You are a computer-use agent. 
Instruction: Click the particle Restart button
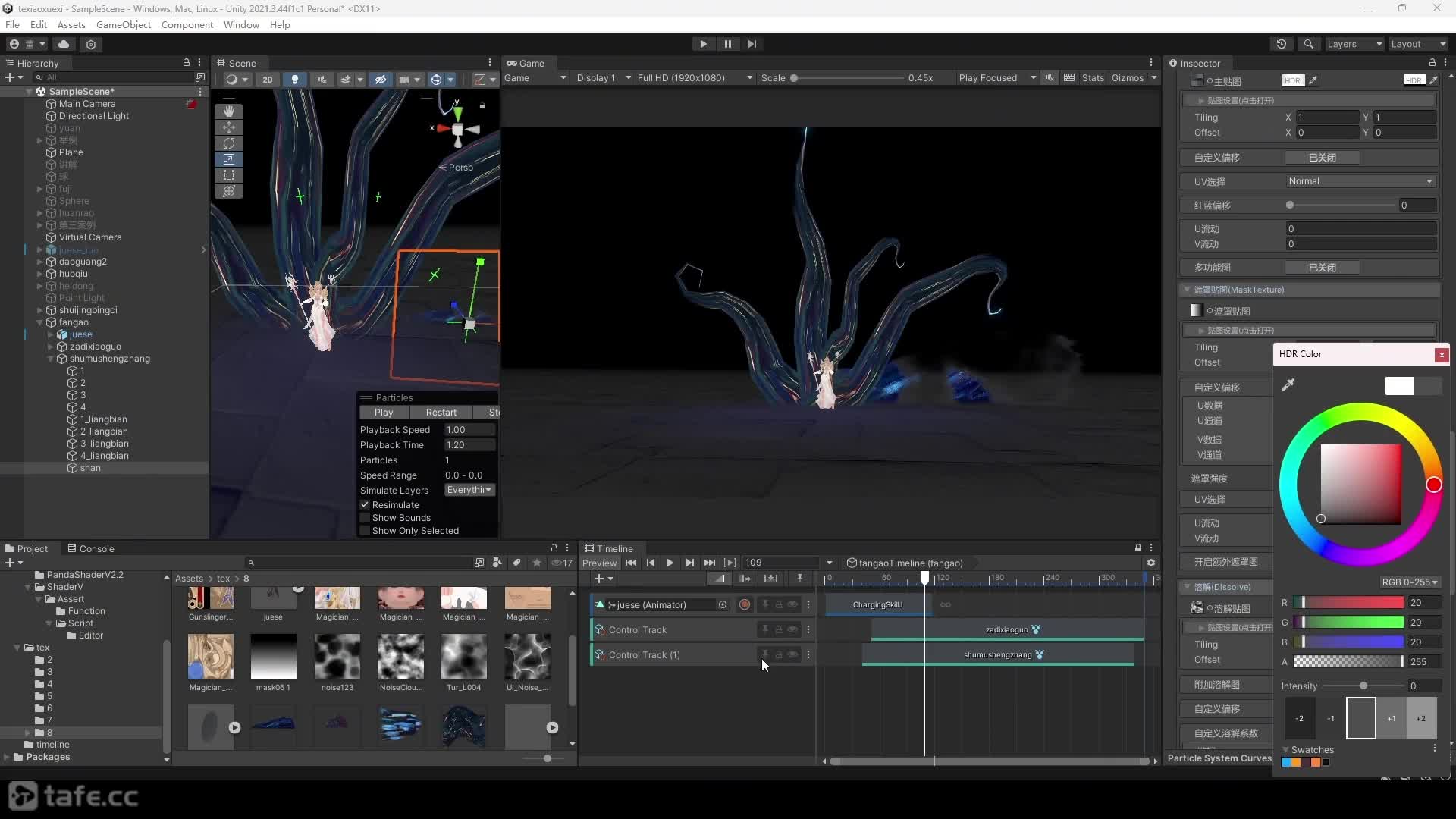pyautogui.click(x=441, y=413)
